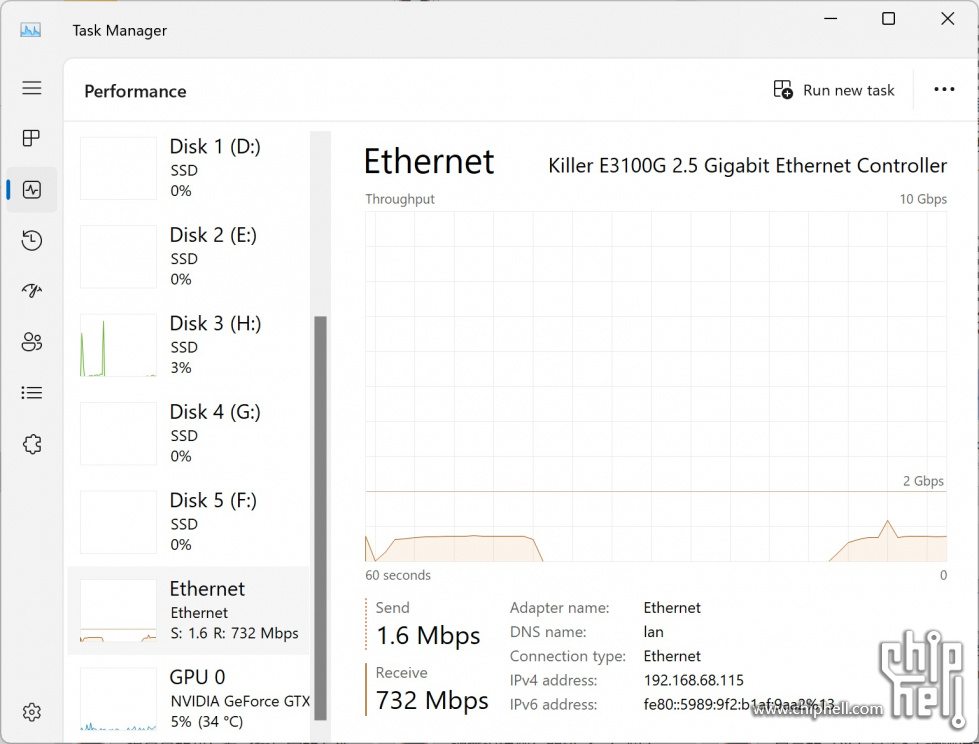
Task: Open the hamburger navigation menu
Action: (x=32, y=88)
